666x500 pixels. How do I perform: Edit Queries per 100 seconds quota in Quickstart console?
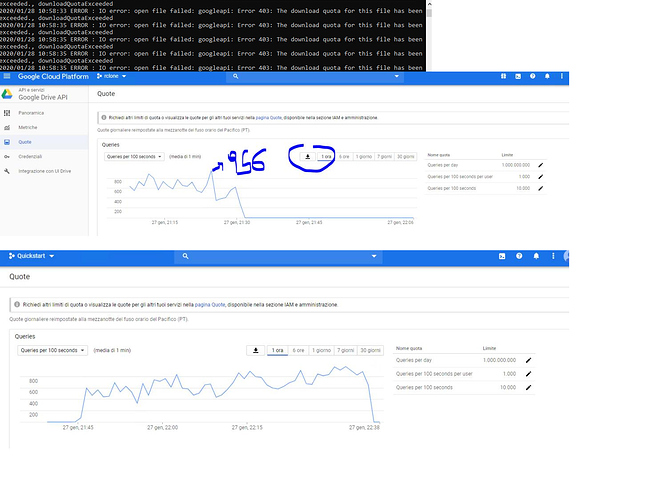coord(528,387)
